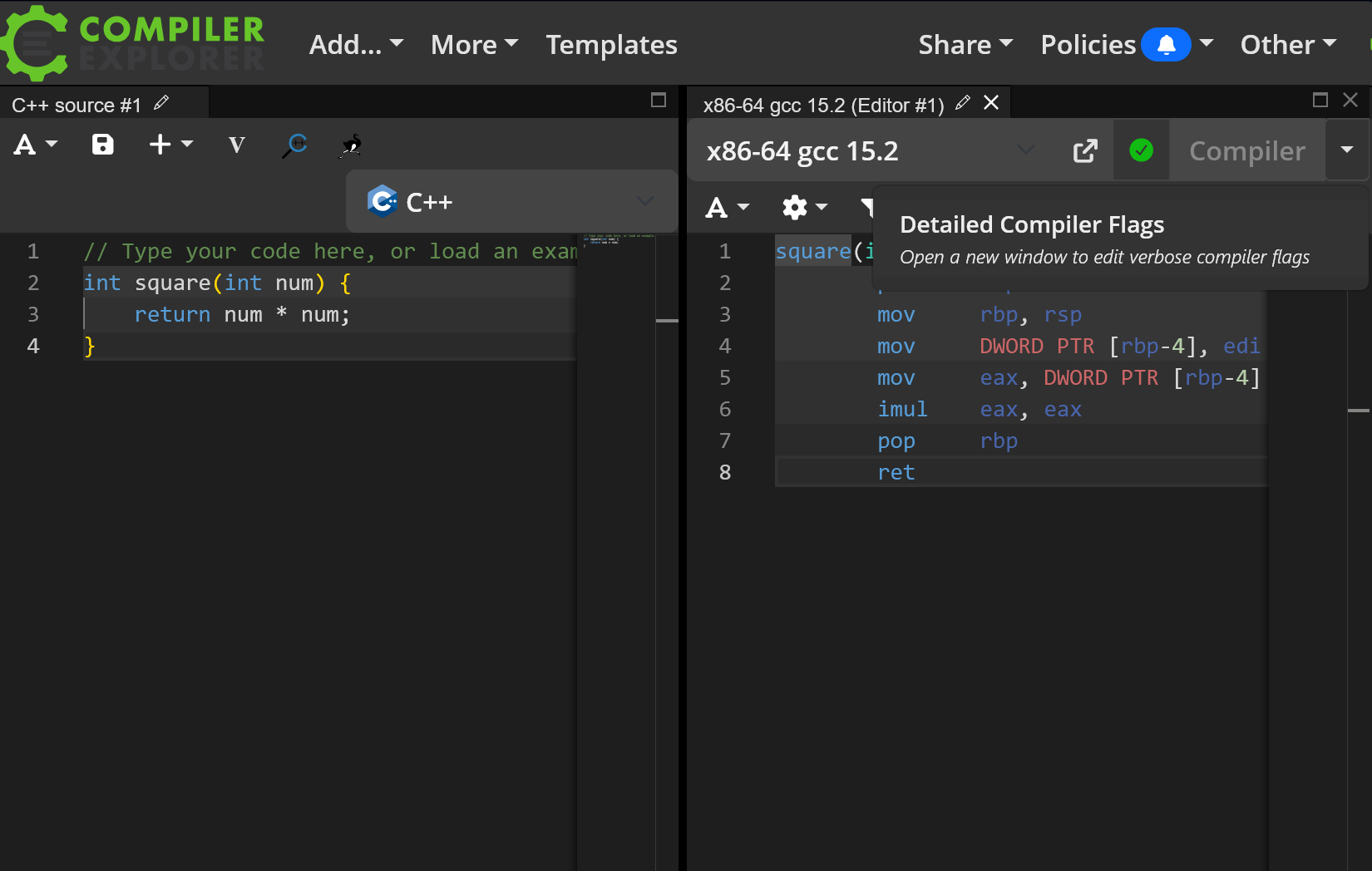1372x871 pixels.
Task: Pop out compiler picker with external-link icon
Action: pos(1085,150)
